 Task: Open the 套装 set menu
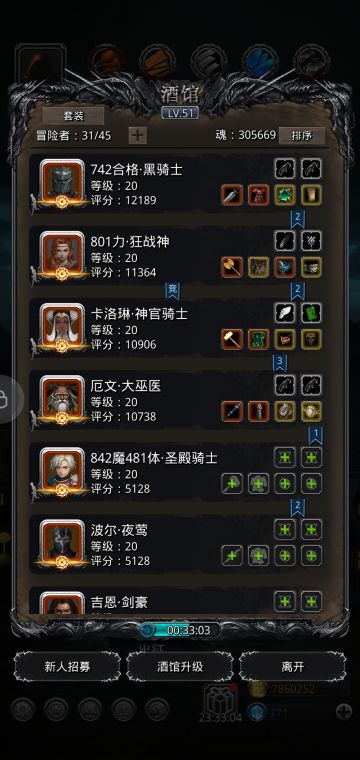74,116
